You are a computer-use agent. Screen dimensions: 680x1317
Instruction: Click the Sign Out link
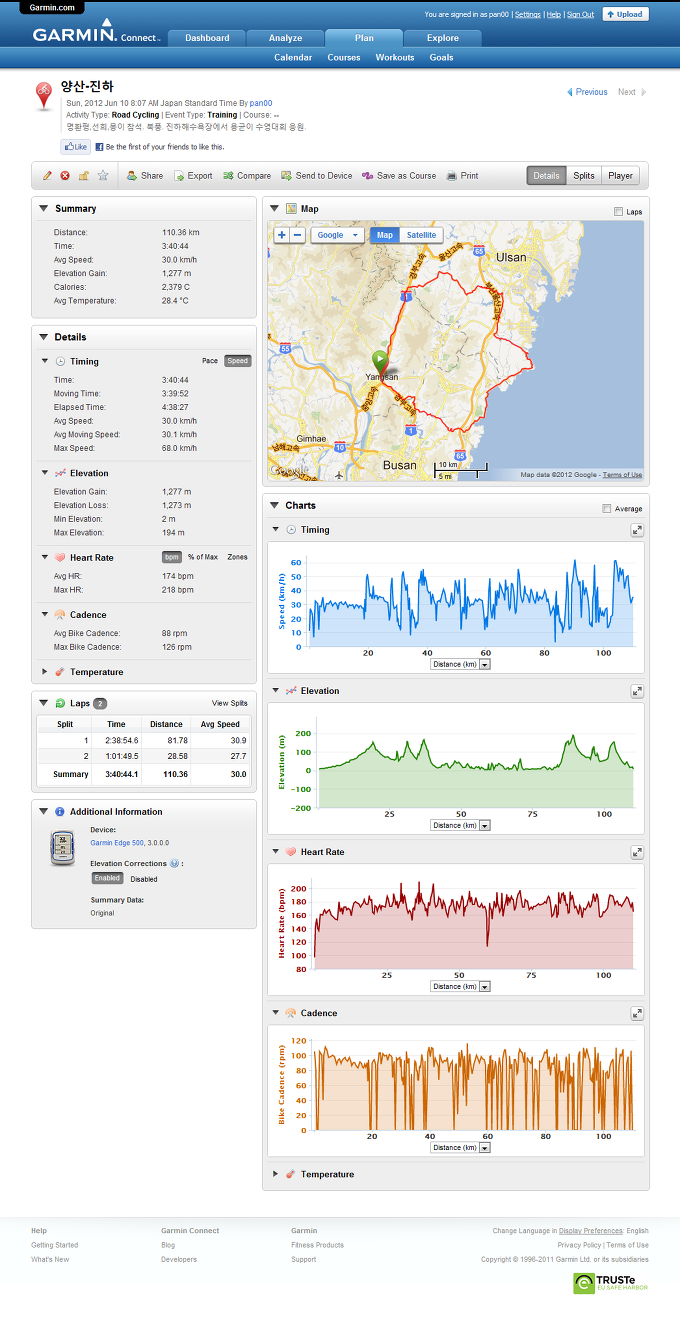(x=580, y=15)
